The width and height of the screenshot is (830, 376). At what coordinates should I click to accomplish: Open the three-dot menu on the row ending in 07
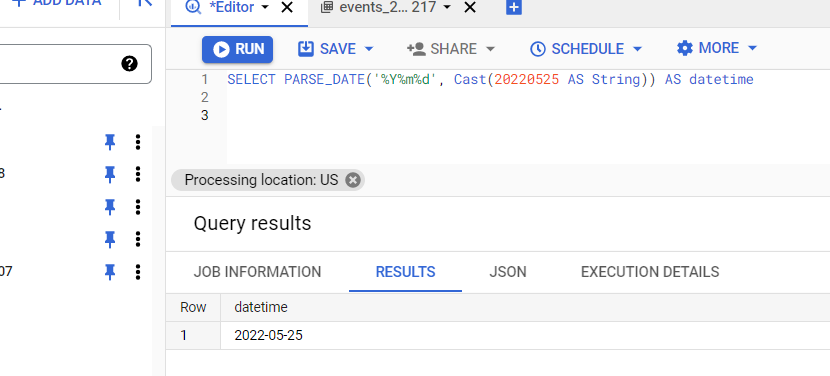[138, 272]
